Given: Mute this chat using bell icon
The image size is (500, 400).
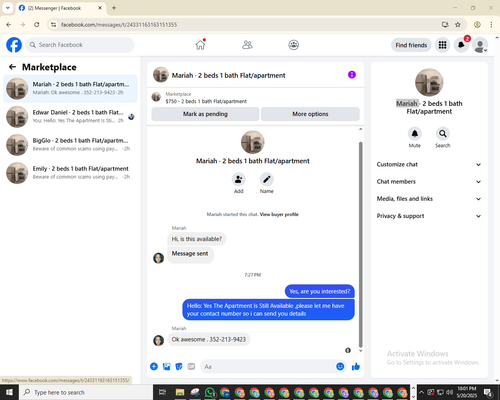Looking at the screenshot, I should (x=415, y=134).
